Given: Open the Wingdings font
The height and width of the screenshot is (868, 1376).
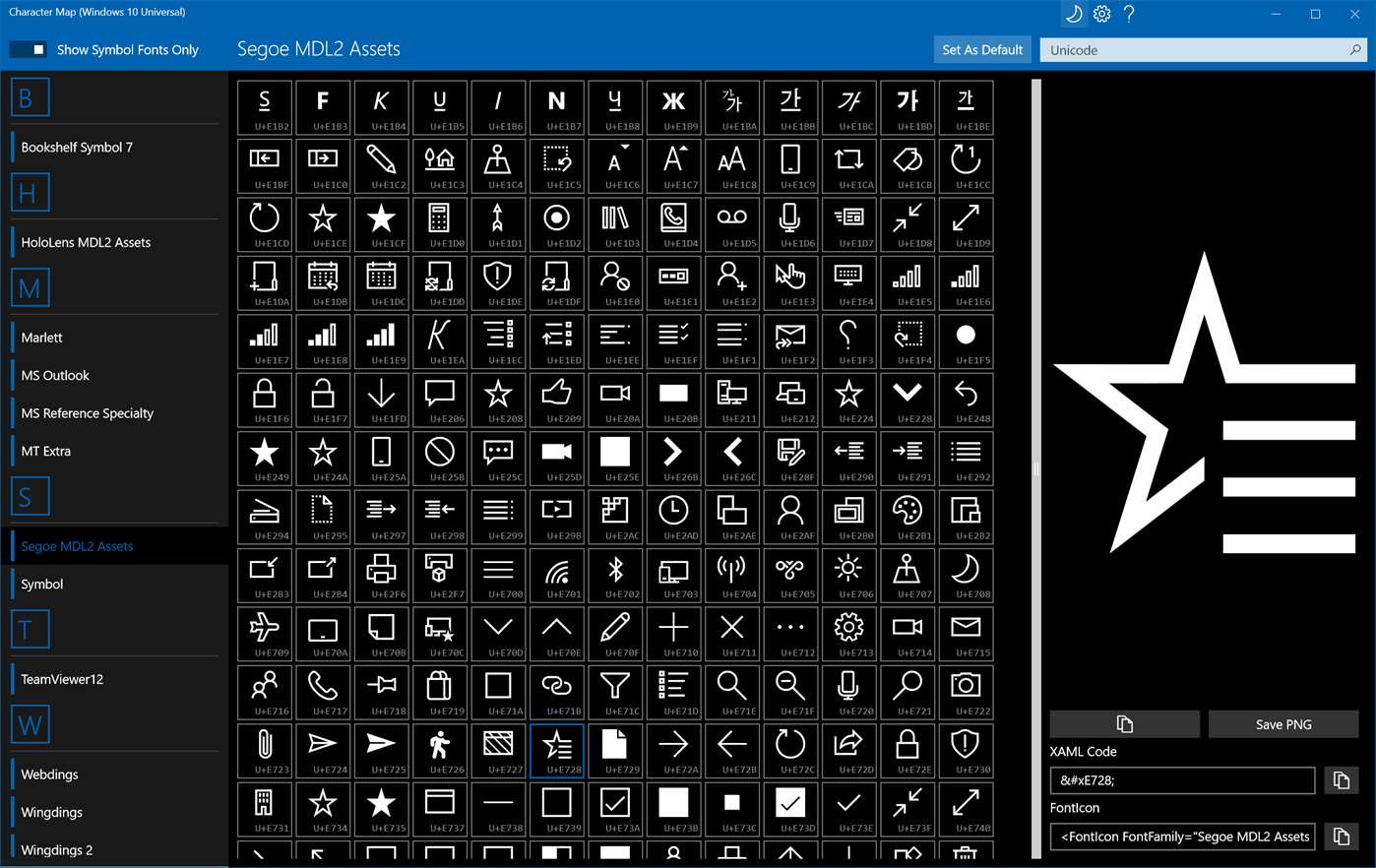Looking at the screenshot, I should 51,813.
